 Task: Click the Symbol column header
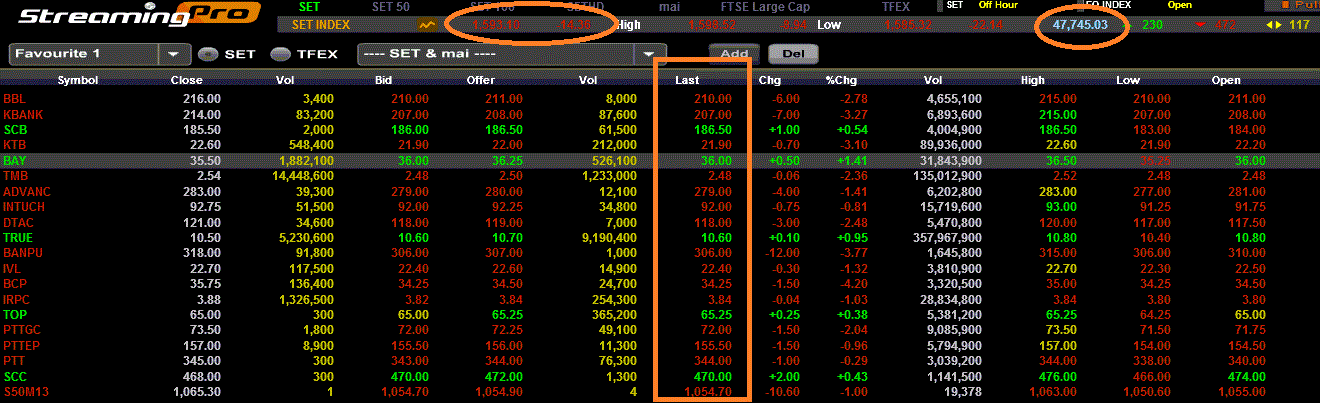click(77, 80)
